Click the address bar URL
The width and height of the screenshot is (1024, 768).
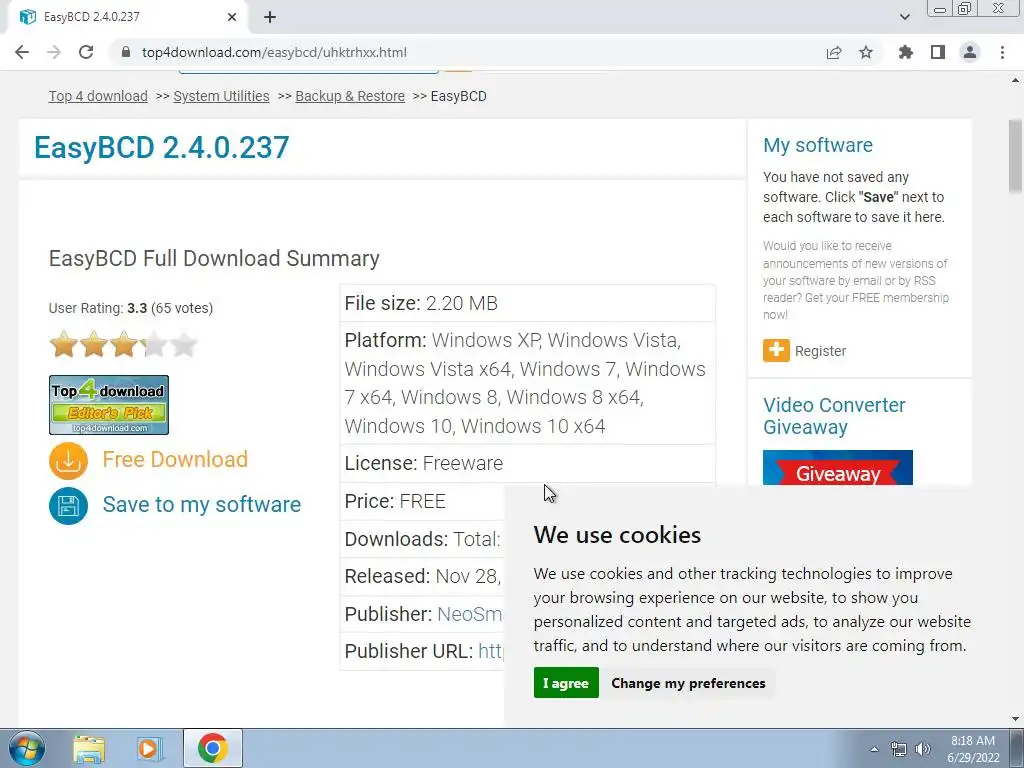click(x=274, y=52)
